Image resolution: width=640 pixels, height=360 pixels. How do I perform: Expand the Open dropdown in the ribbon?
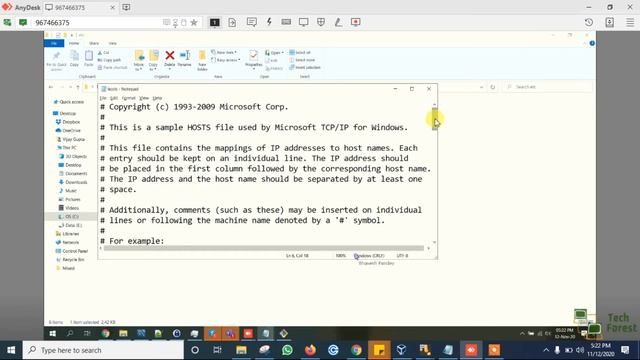(274, 53)
